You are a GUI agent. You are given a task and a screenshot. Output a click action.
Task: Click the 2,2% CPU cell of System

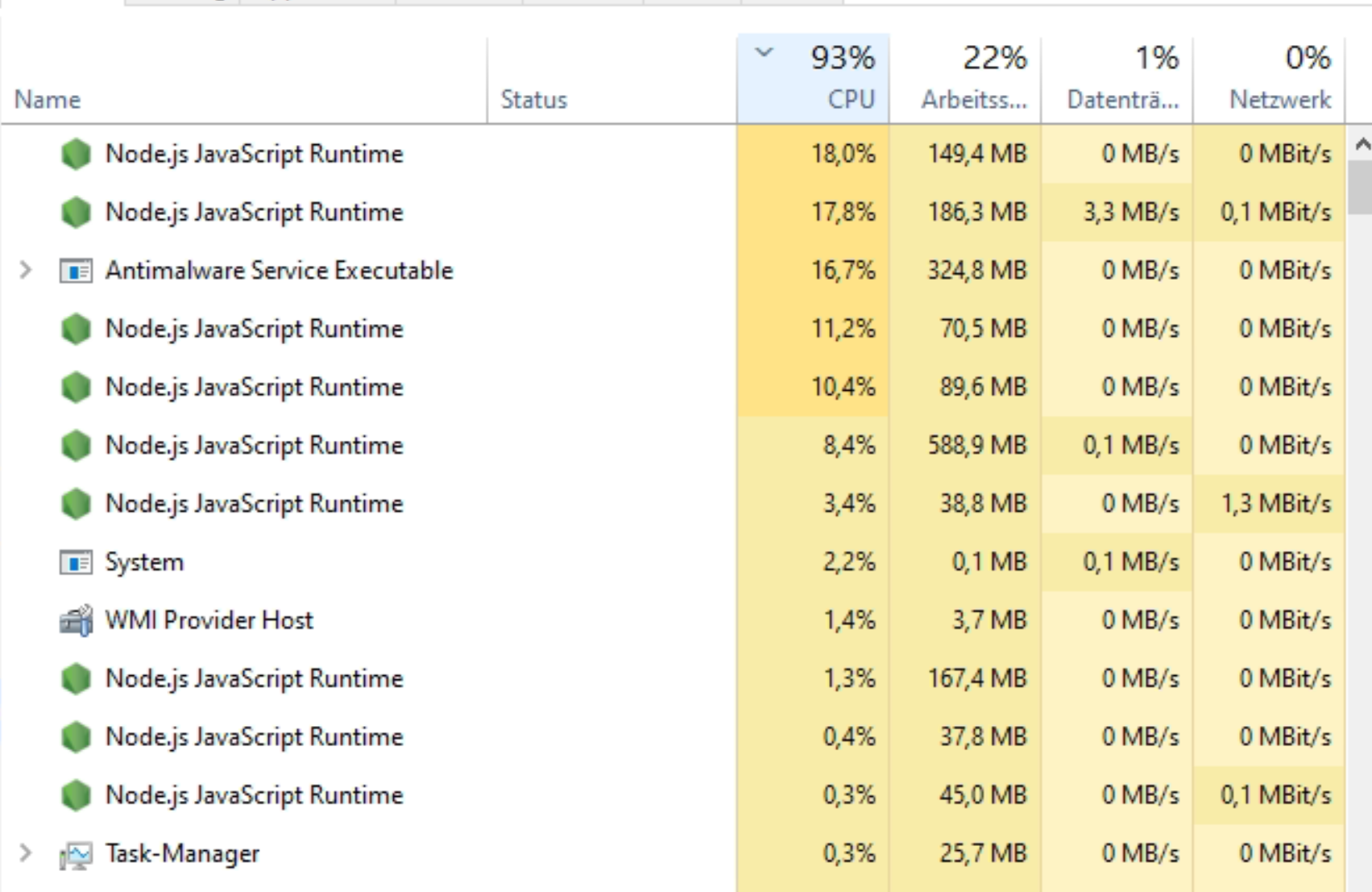(x=813, y=562)
